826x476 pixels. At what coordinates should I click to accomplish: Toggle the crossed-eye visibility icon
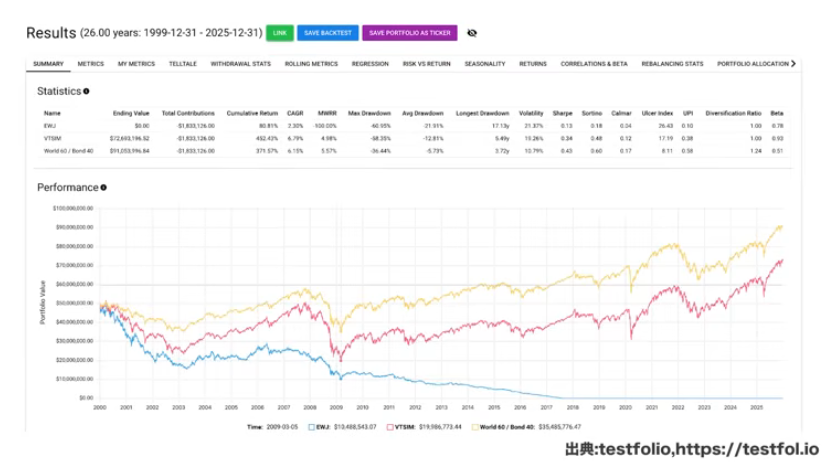472,33
